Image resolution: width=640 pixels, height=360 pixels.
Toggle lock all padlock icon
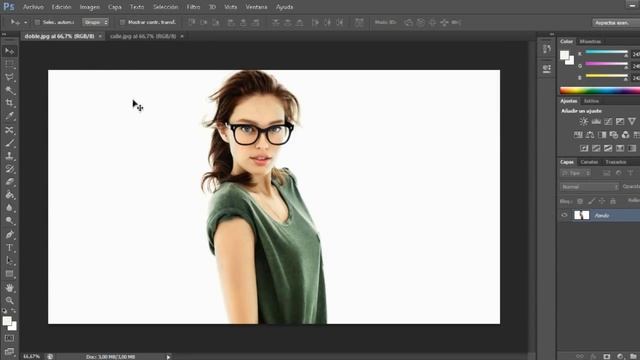(x=613, y=201)
